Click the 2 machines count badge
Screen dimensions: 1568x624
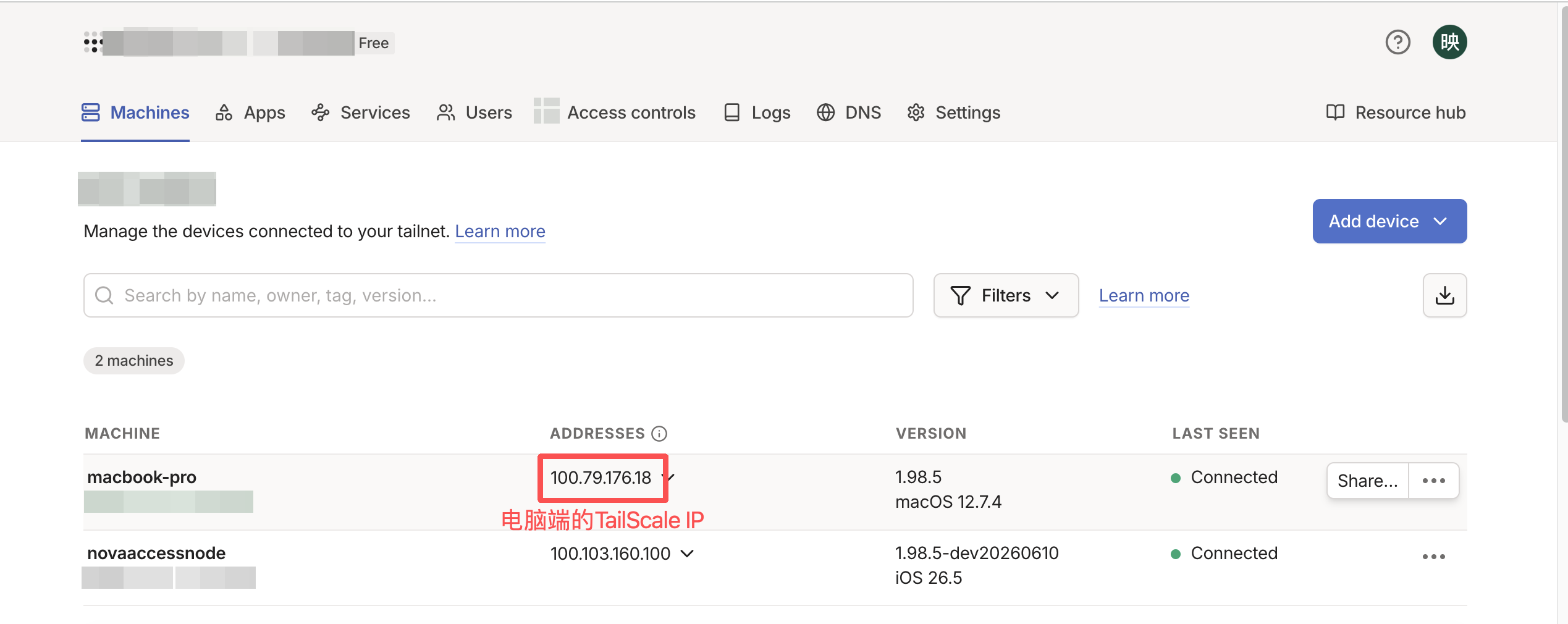point(134,361)
